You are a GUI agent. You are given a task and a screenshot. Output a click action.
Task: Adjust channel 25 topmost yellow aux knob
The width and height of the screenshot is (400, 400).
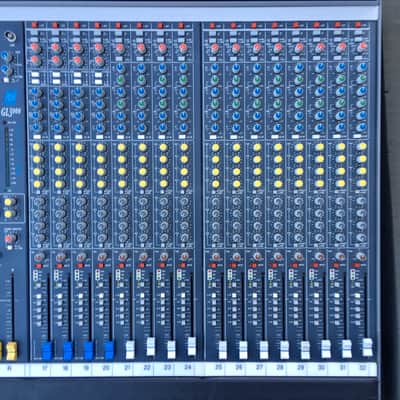tap(216, 147)
